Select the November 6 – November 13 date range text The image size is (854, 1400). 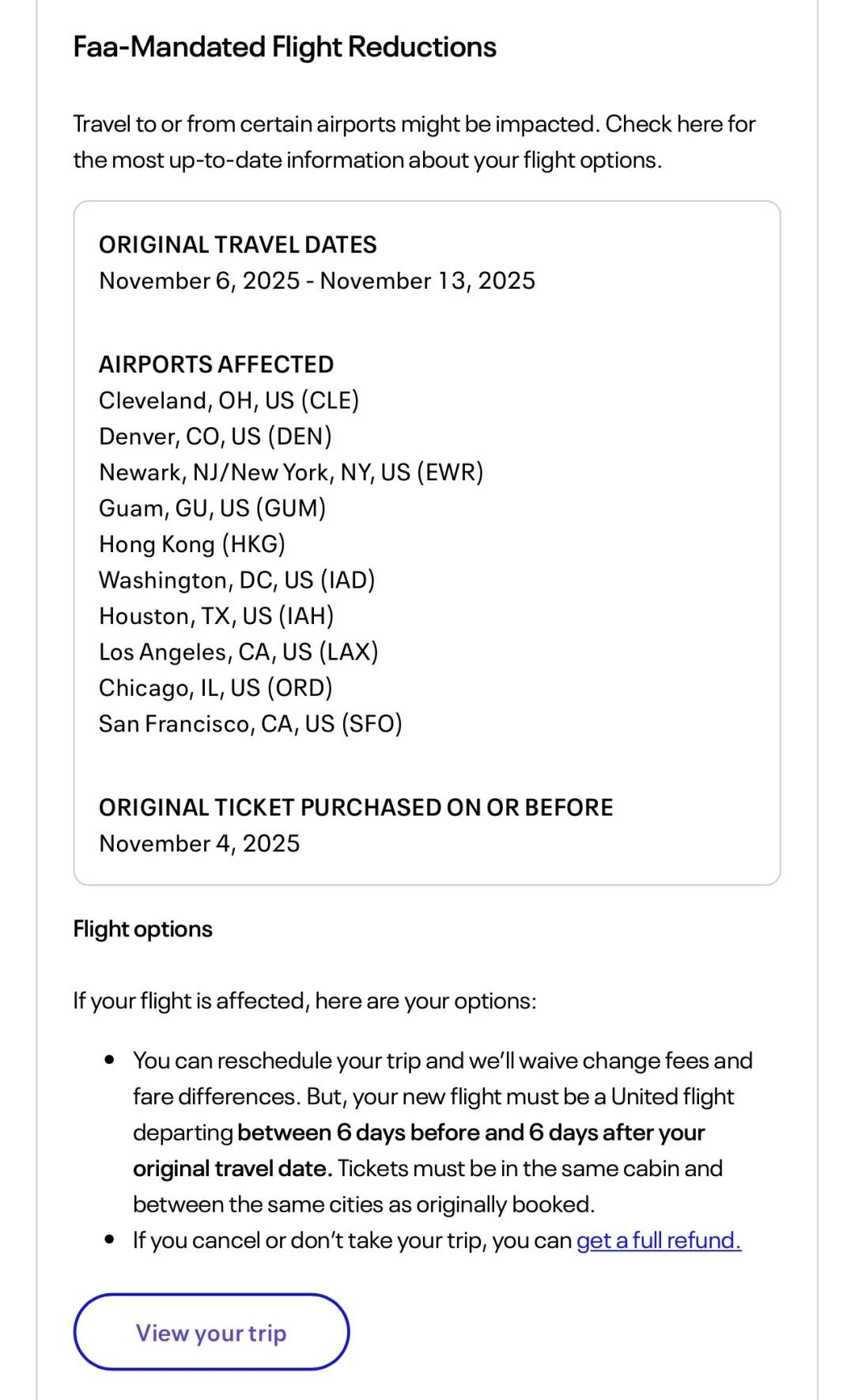[316, 281]
